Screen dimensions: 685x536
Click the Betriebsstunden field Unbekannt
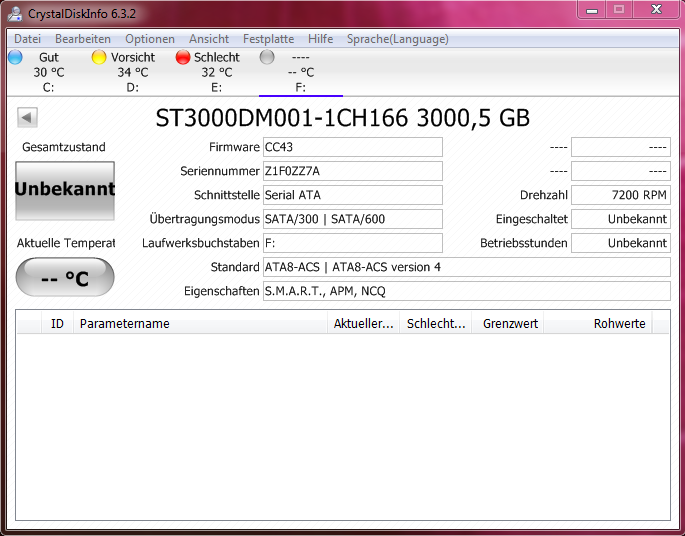point(621,243)
